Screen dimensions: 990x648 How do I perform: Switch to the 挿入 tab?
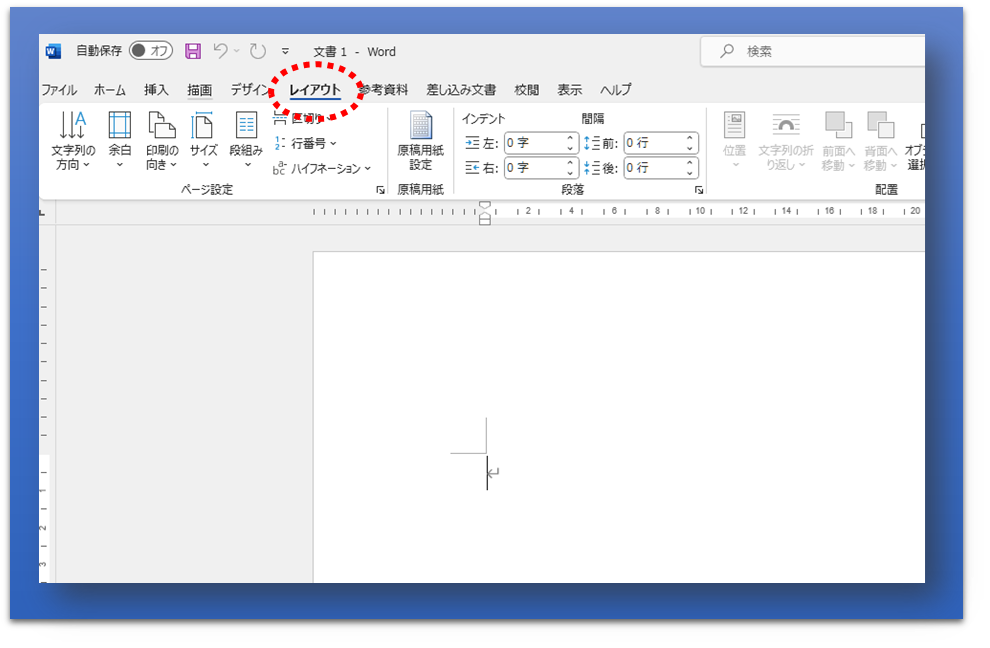156,90
